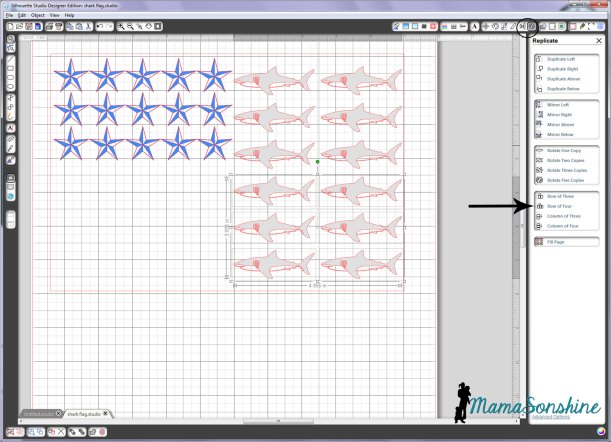Click the Zoom Out magnifier icon
The image size is (611, 442).
coord(131,27)
